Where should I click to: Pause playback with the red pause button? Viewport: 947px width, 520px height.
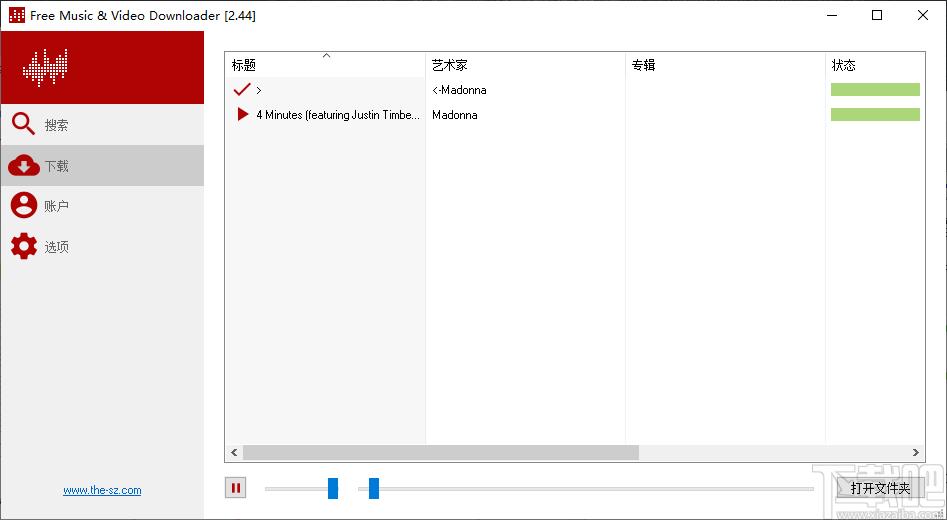tap(236, 488)
